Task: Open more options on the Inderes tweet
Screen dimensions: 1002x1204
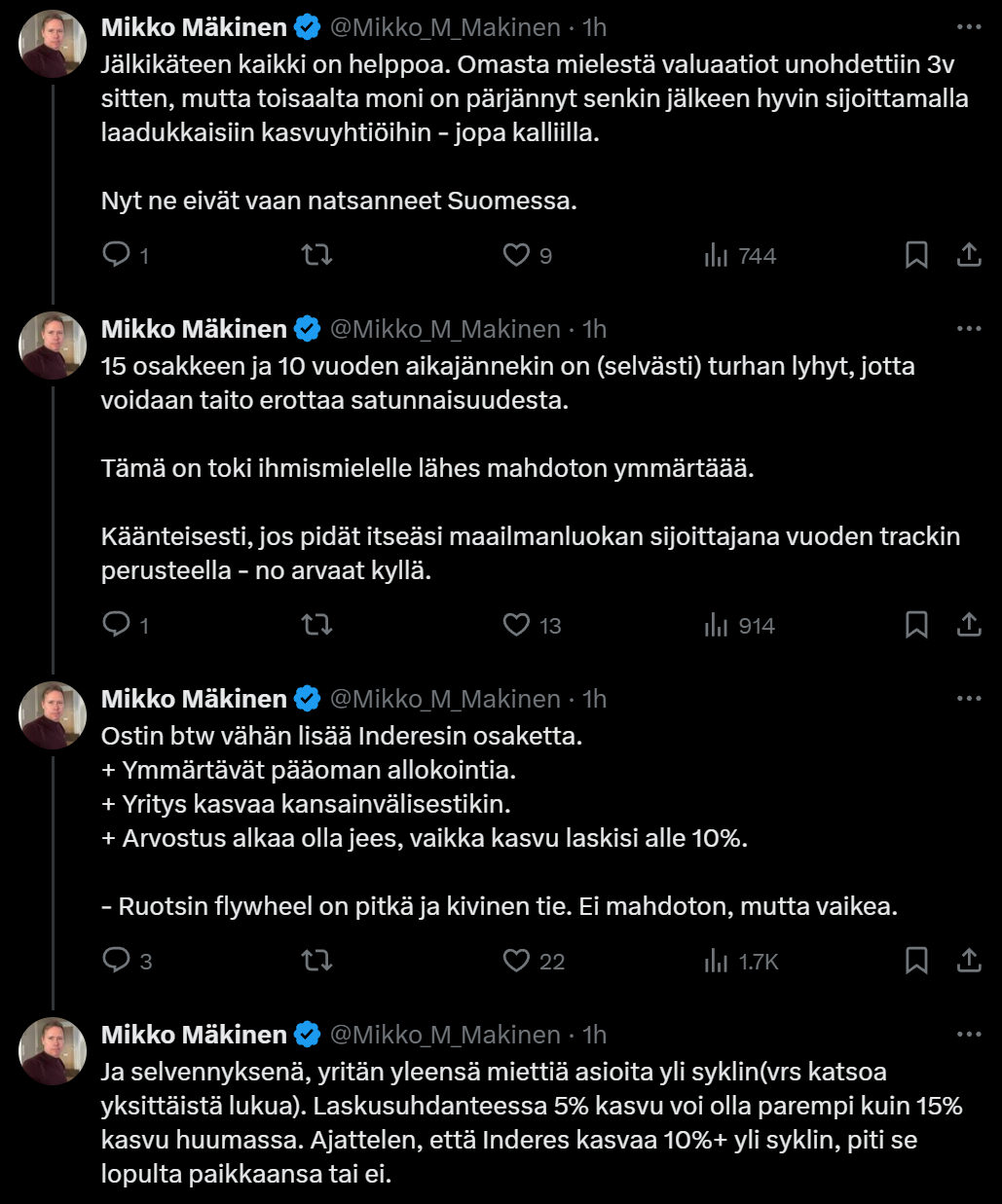Action: pos(969,699)
